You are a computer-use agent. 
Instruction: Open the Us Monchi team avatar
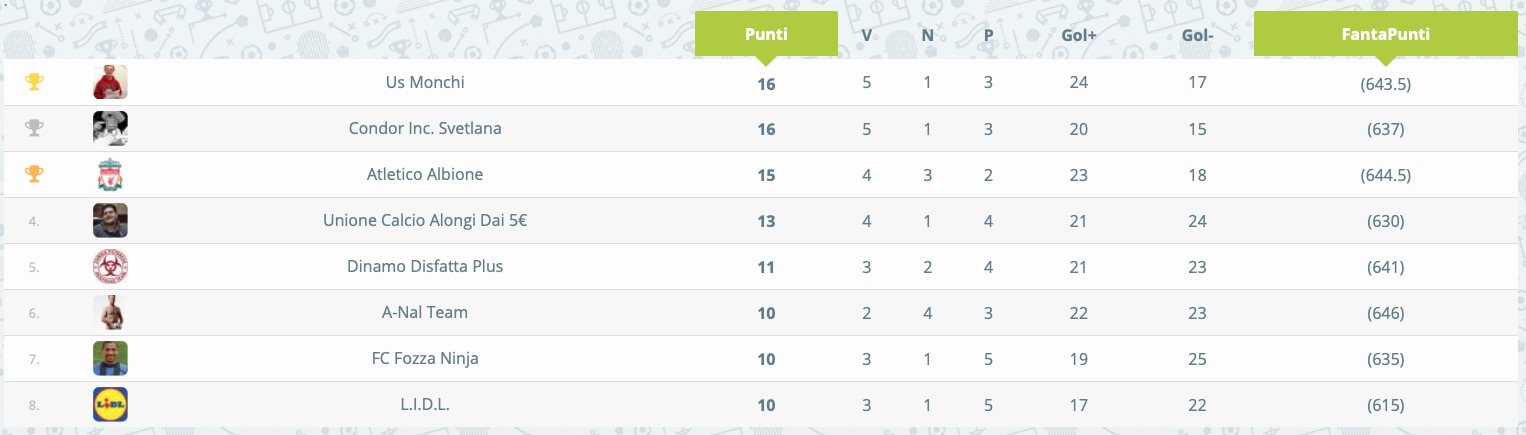pyautogui.click(x=110, y=82)
